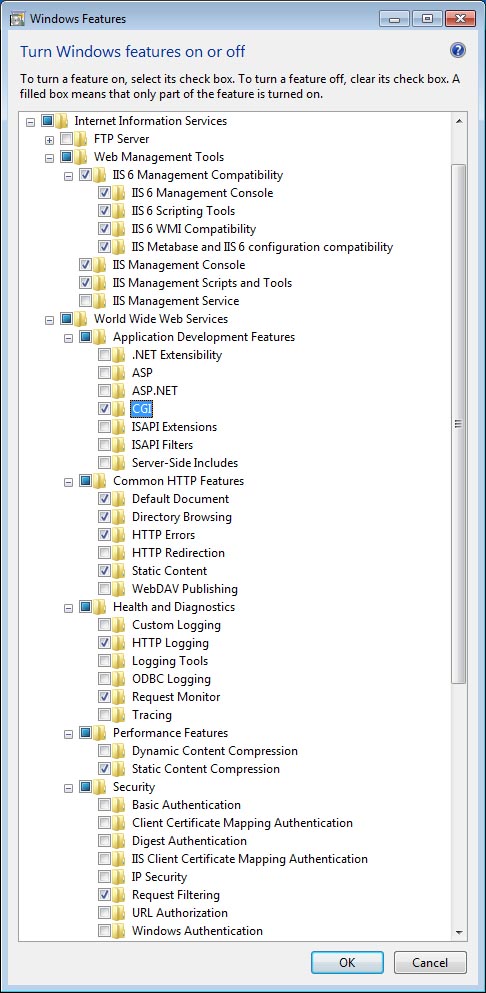Click the scrollbar up arrow
The width and height of the screenshot is (486, 993).
[x=459, y=120]
